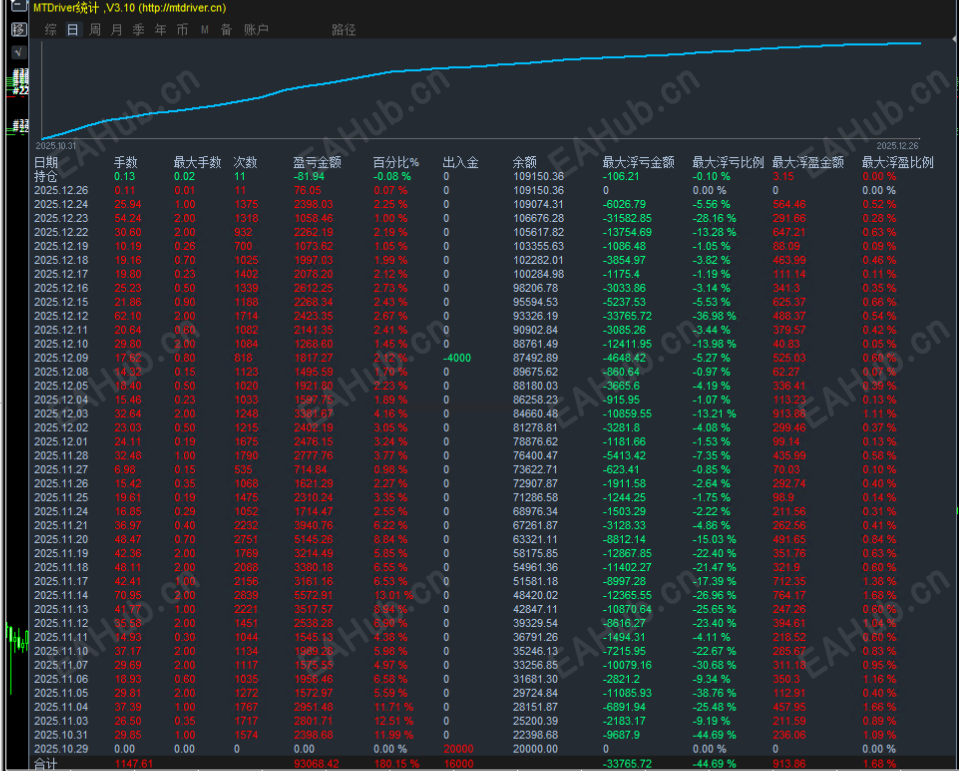Screen dimensions: 959x771
Task: Click lots value 70.95
Action: click(128, 596)
